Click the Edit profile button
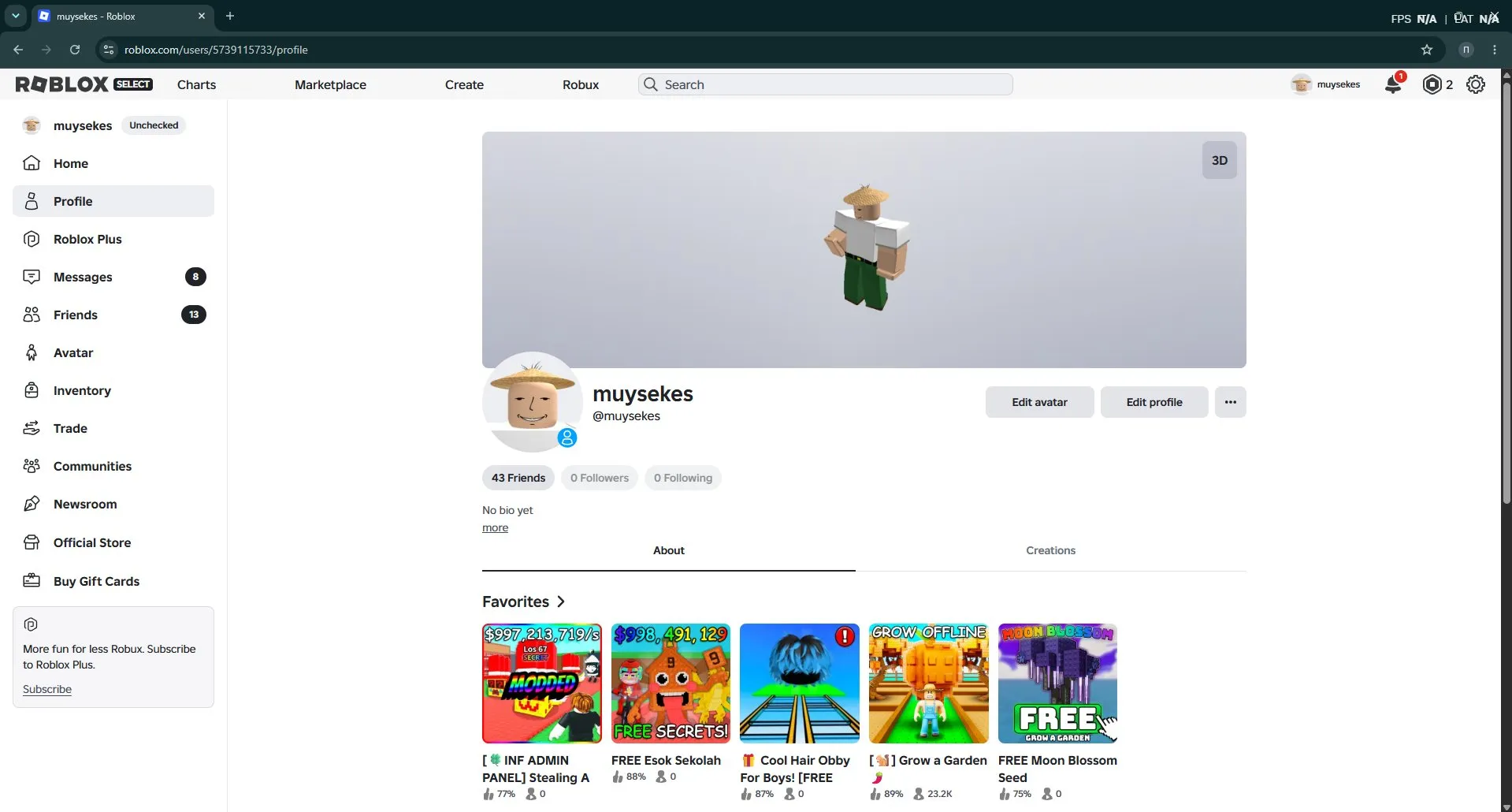Screen dimensions: 1512x812 1154,402
